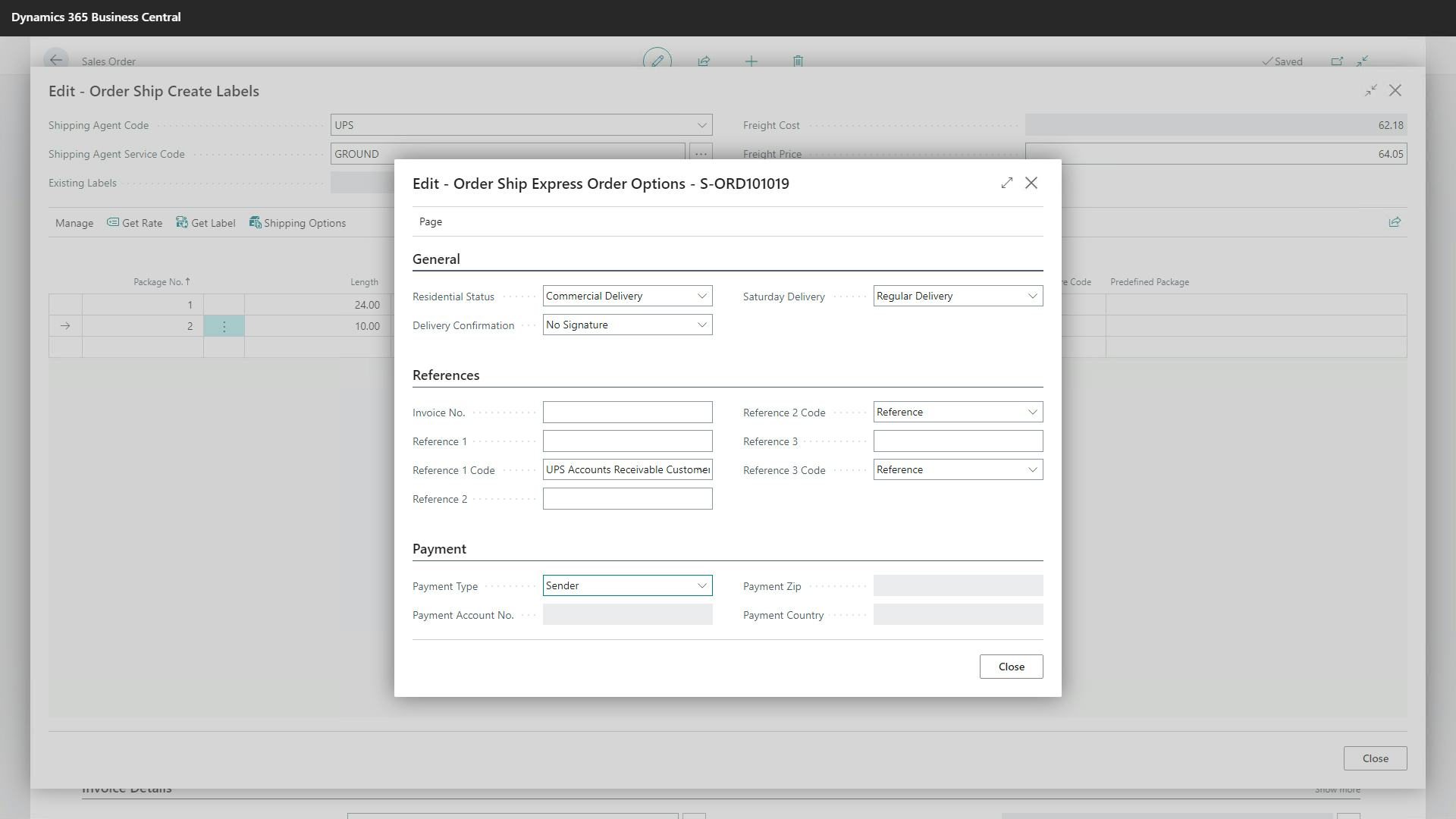Image resolution: width=1456 pixels, height=819 pixels.
Task: Click Close in the Express Order Options dialog
Action: click(1011, 666)
